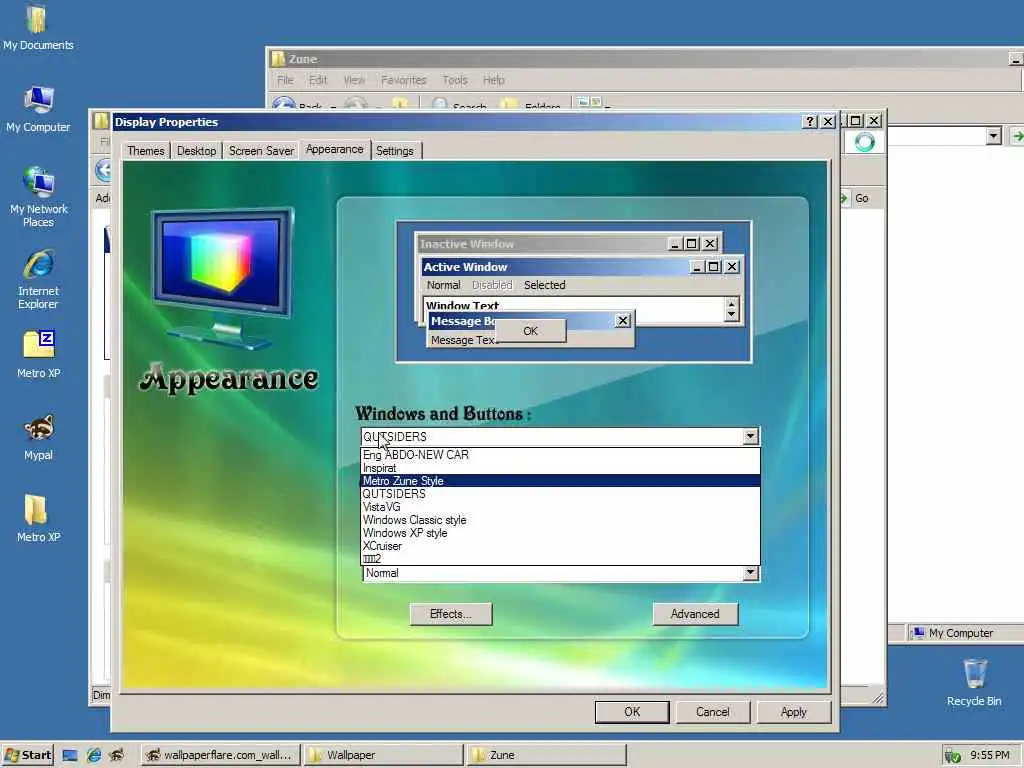Image resolution: width=1024 pixels, height=768 pixels.
Task: Click Show Desktop quick launch icon
Action: click(x=70, y=756)
